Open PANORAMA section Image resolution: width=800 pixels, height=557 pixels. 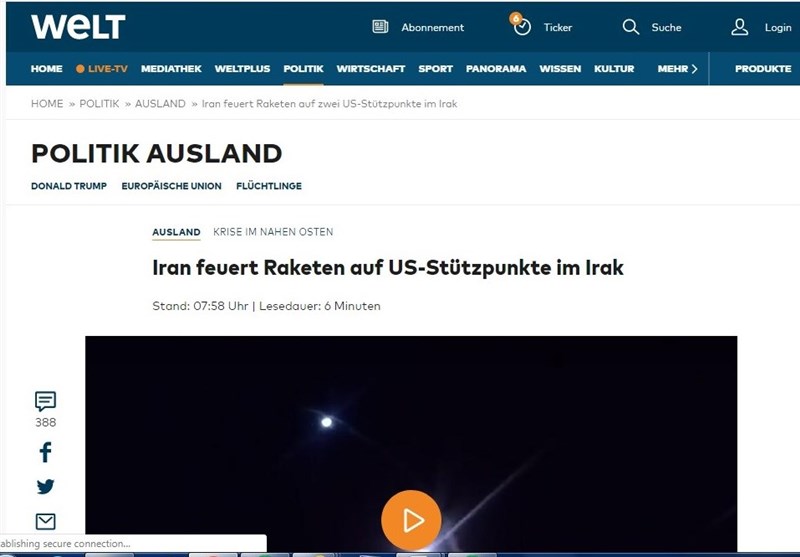496,69
